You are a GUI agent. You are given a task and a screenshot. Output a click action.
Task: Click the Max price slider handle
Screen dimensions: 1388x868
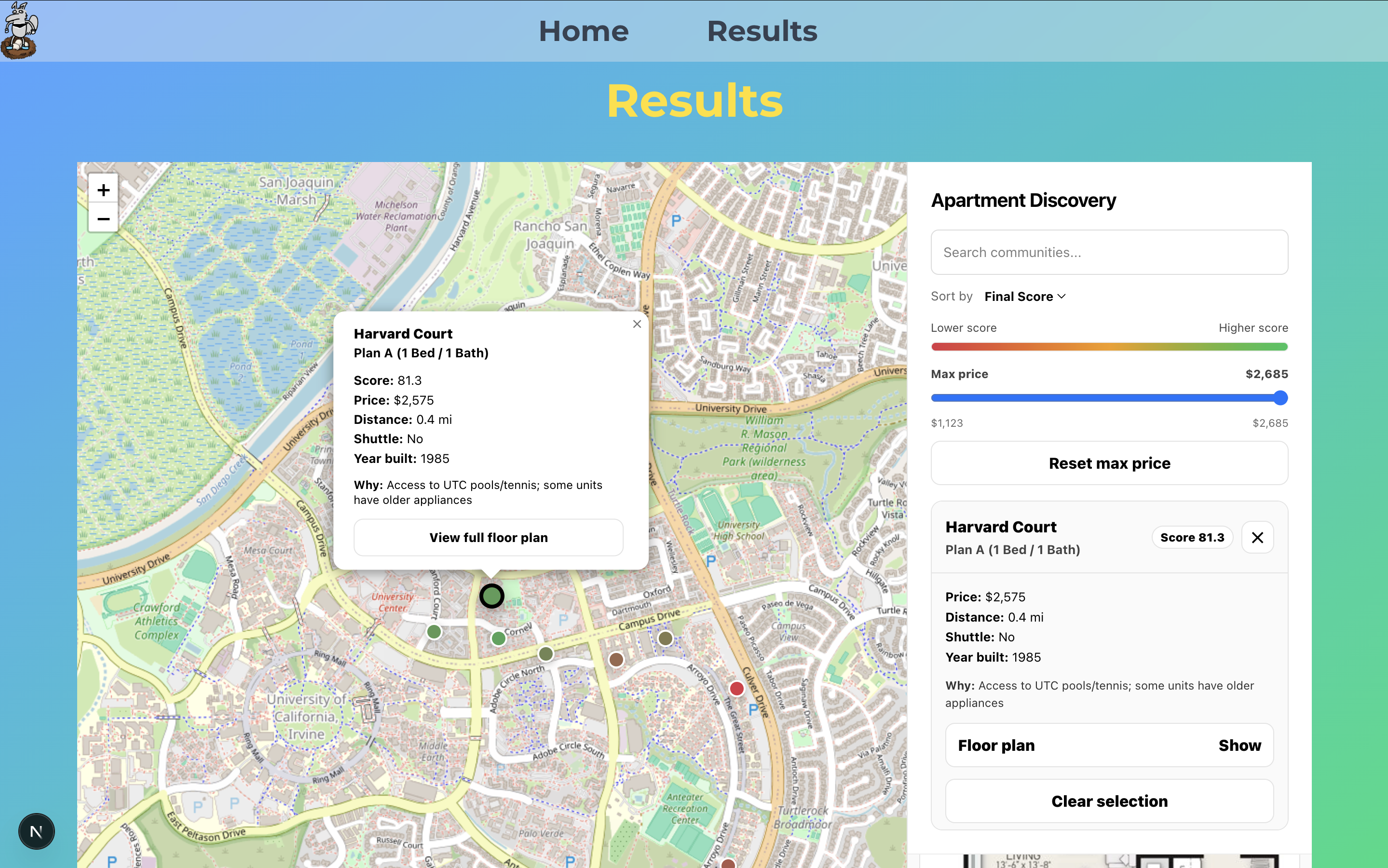coord(1280,398)
